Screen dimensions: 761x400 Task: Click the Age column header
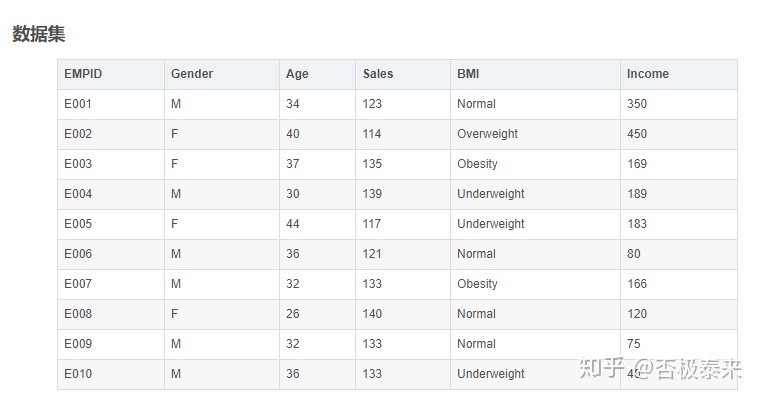point(297,74)
